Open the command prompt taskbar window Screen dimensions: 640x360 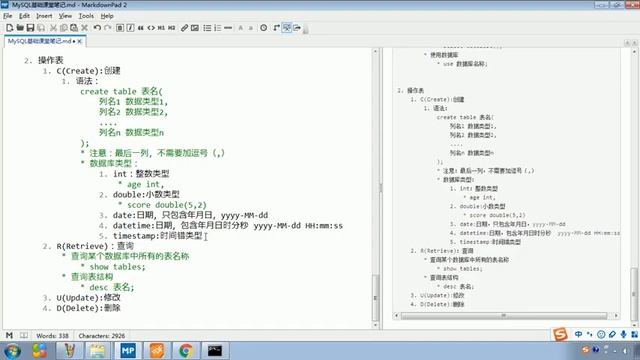pos(215,351)
